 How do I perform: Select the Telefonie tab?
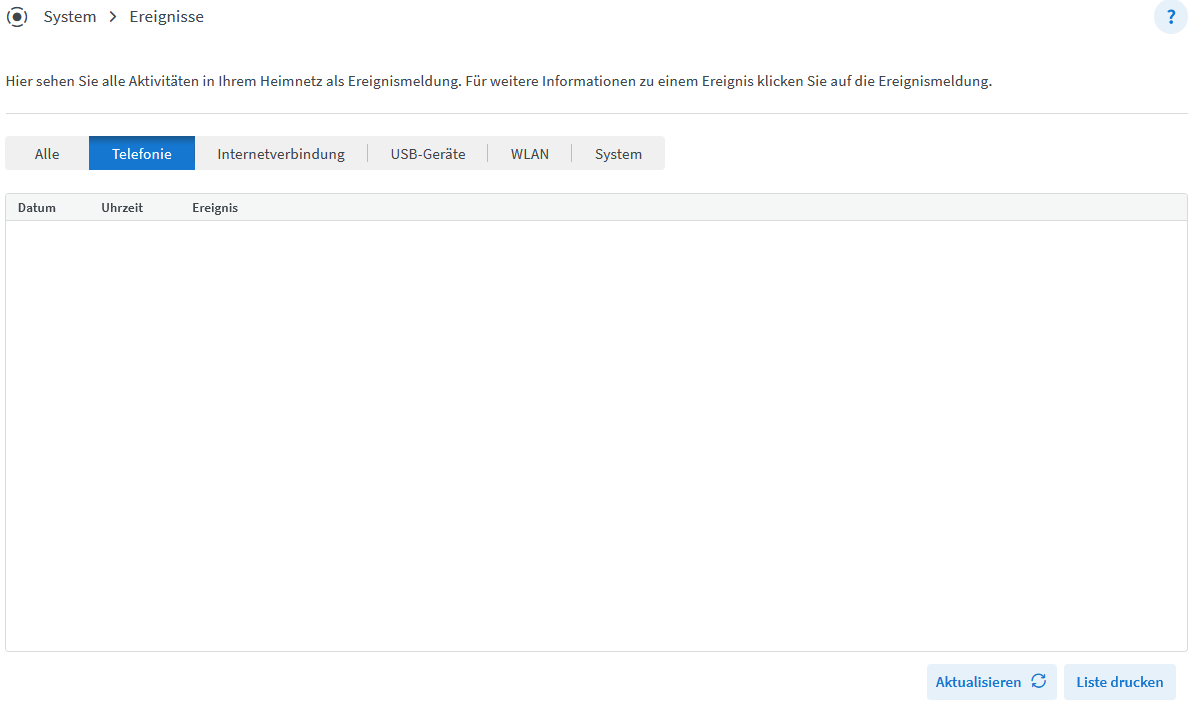[x=142, y=154]
